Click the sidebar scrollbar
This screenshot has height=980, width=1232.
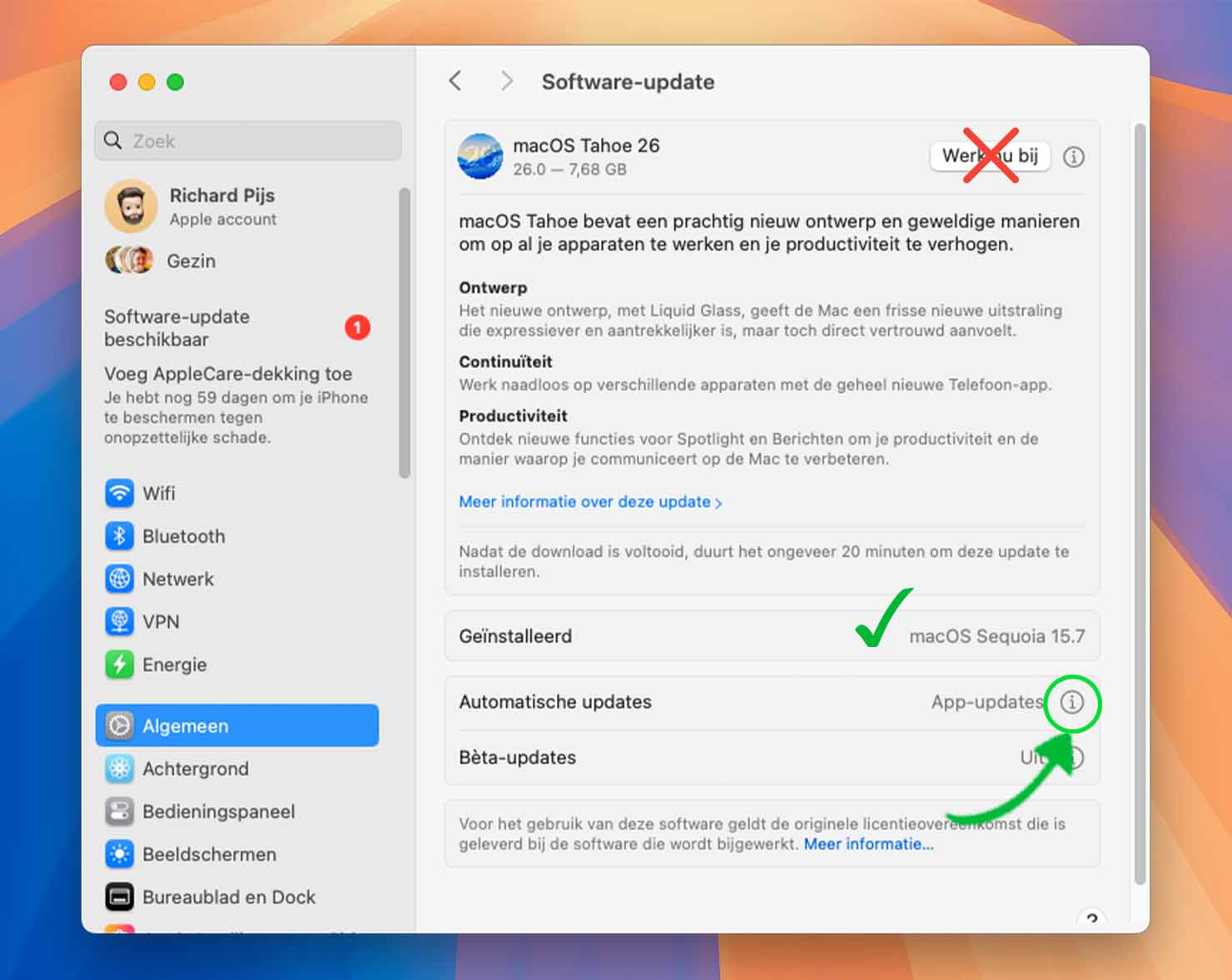coord(405,333)
